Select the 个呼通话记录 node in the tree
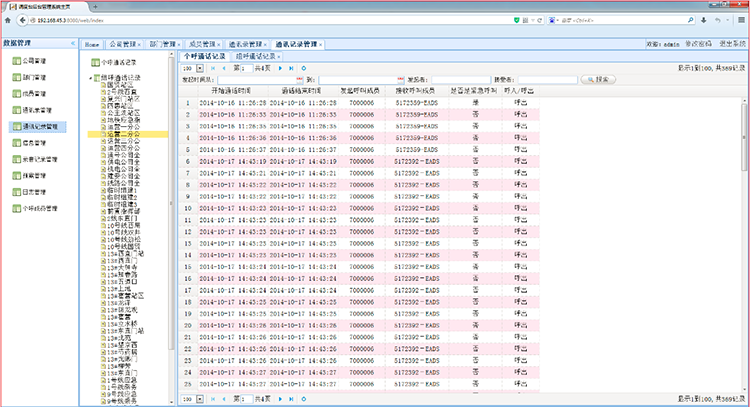The width and height of the screenshot is (750, 407). 114,62
